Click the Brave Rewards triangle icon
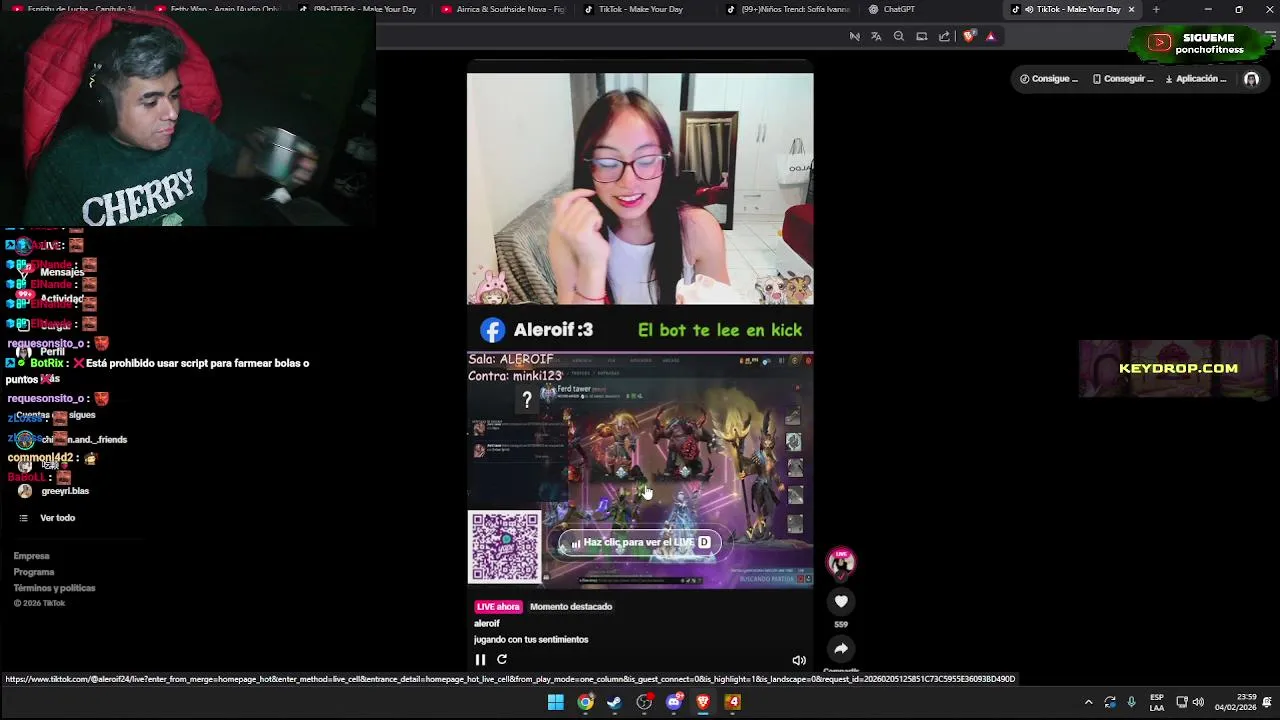The width and height of the screenshot is (1280, 720). [991, 36]
